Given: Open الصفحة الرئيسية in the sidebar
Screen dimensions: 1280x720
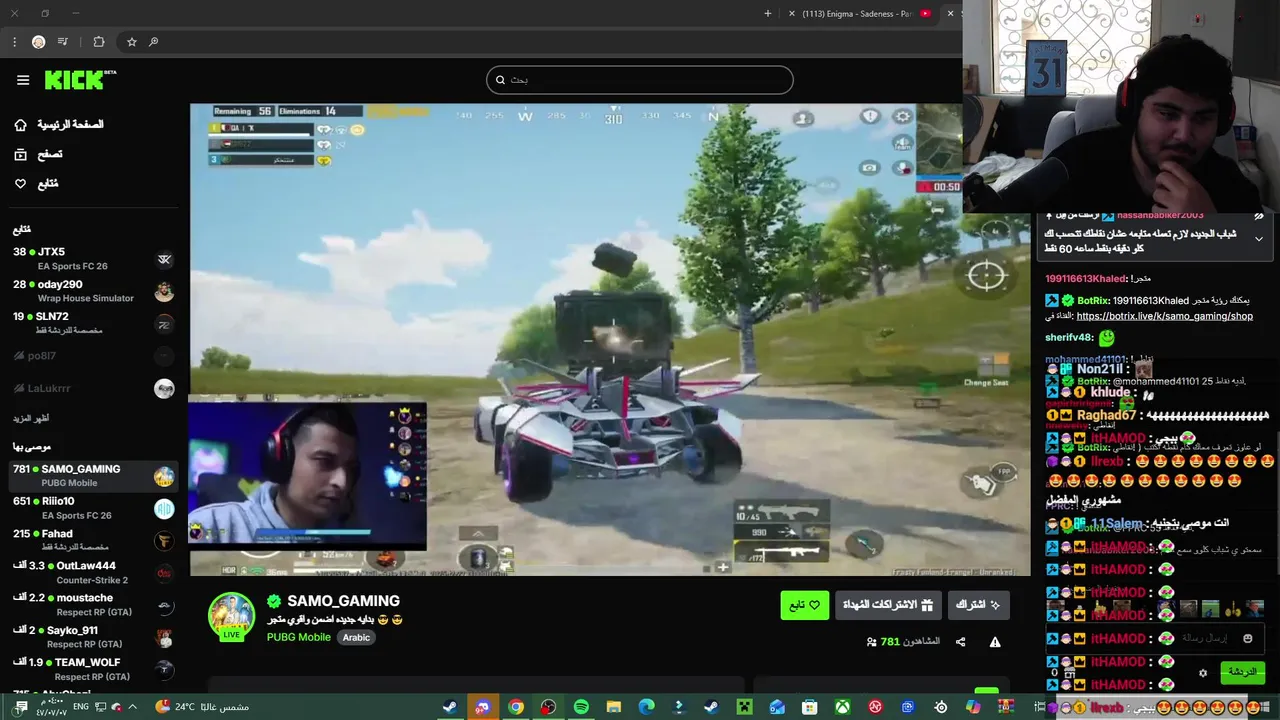Looking at the screenshot, I should coord(60,125).
